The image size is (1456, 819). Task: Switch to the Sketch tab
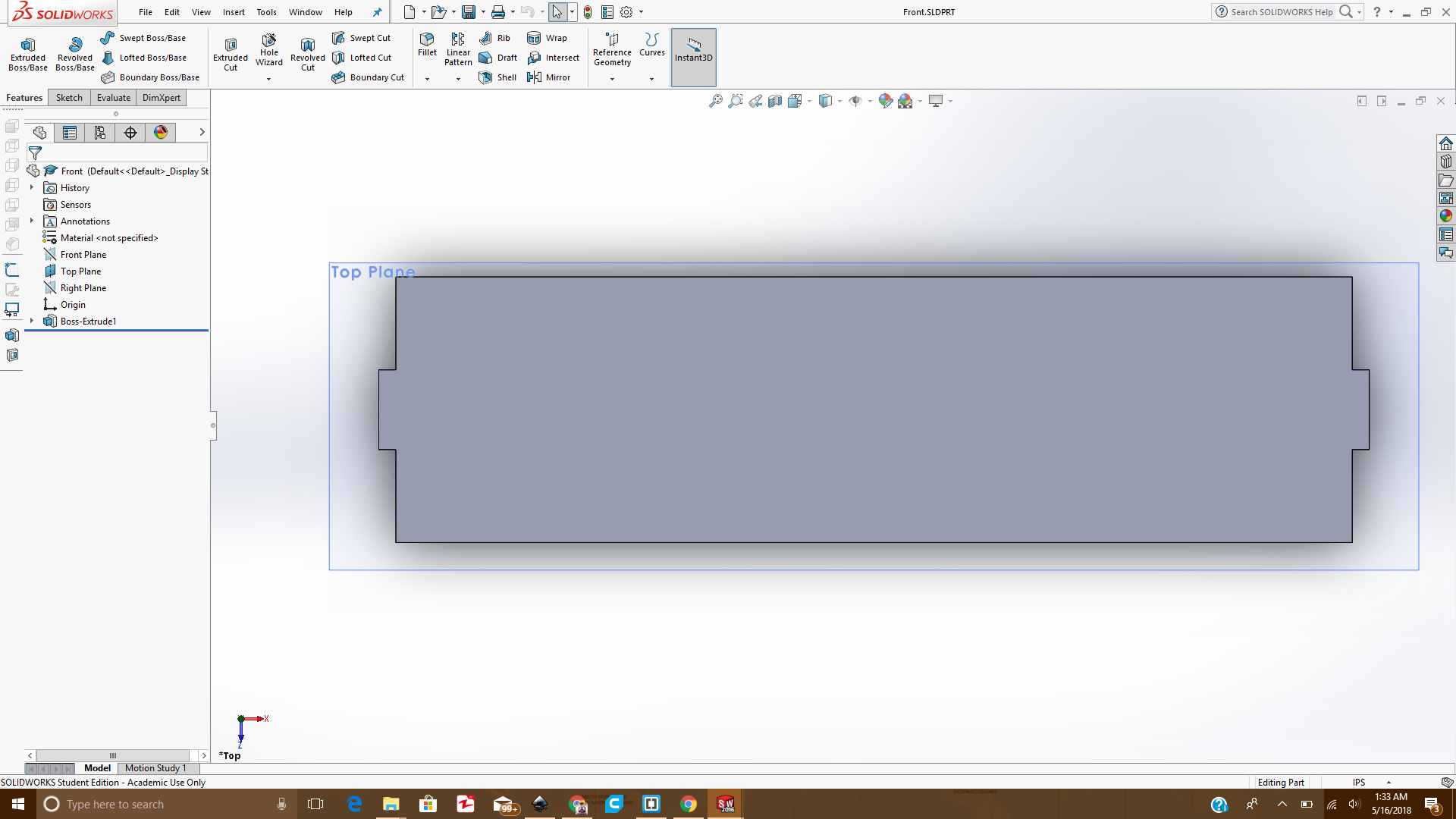pos(69,98)
